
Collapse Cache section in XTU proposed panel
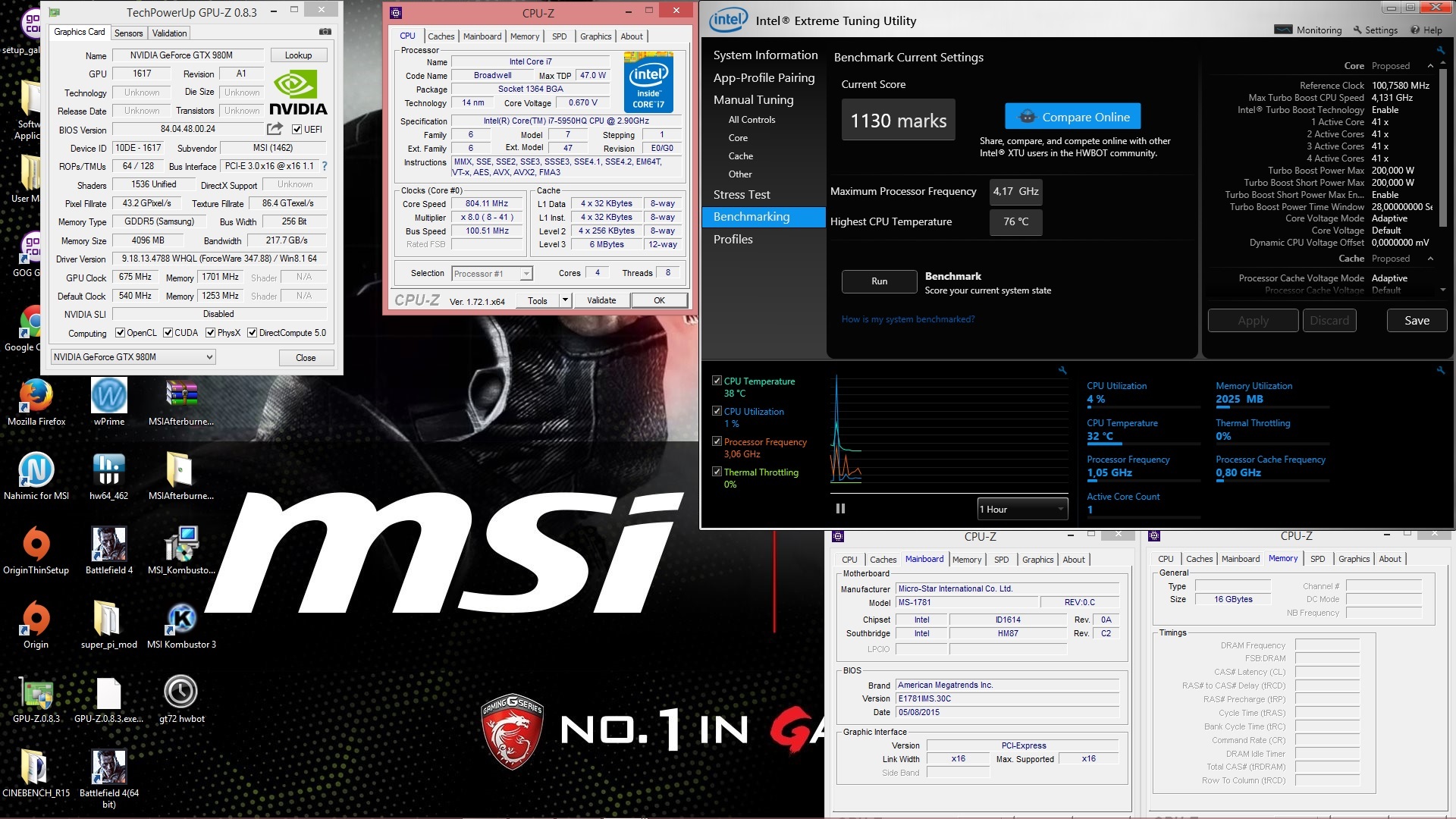coord(1430,259)
